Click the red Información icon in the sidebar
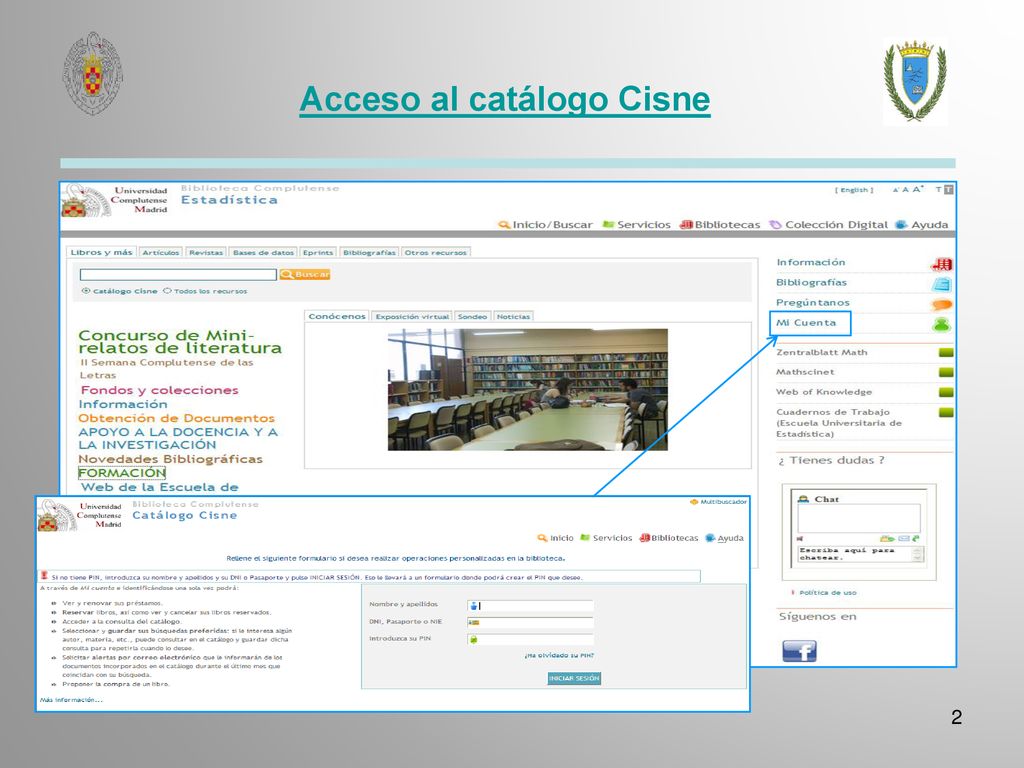1024x768 pixels. click(x=941, y=264)
